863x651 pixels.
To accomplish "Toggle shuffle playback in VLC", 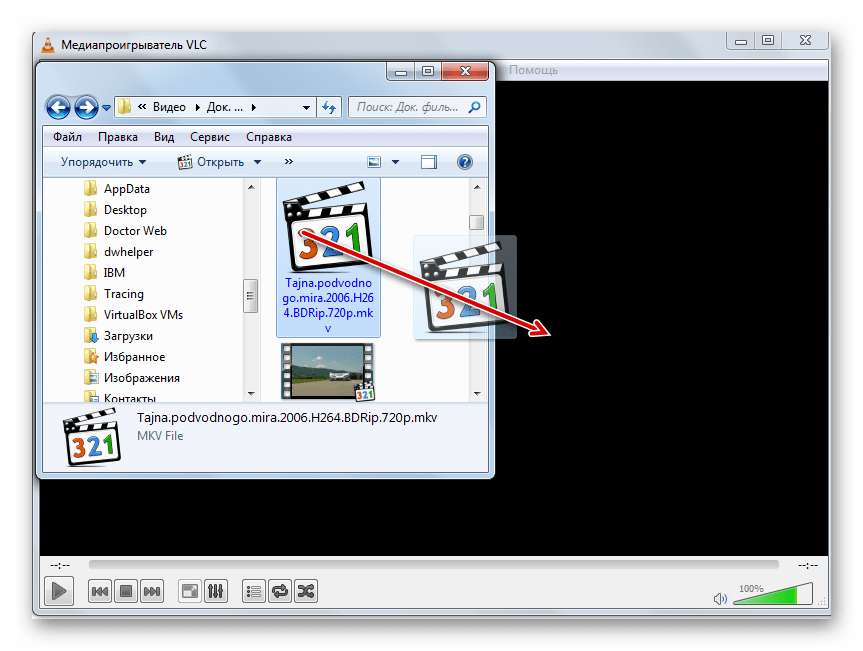I will (x=306, y=592).
